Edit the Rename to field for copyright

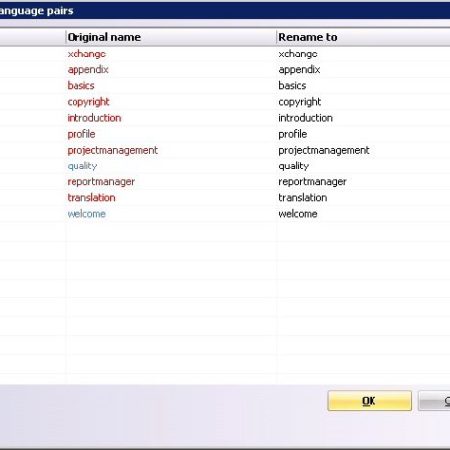pos(363,102)
